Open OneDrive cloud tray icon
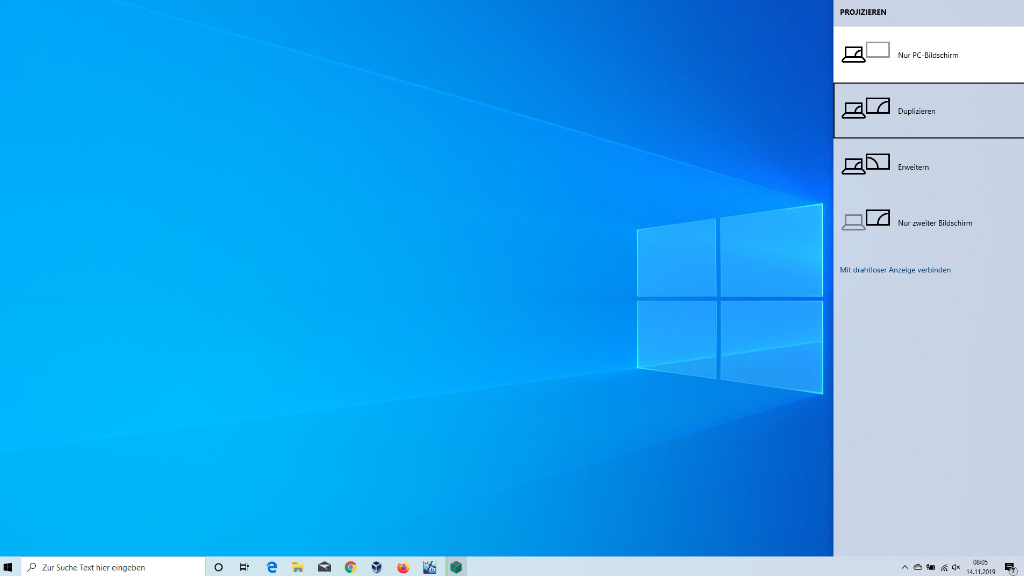This screenshot has height=576, width=1024. click(918, 568)
